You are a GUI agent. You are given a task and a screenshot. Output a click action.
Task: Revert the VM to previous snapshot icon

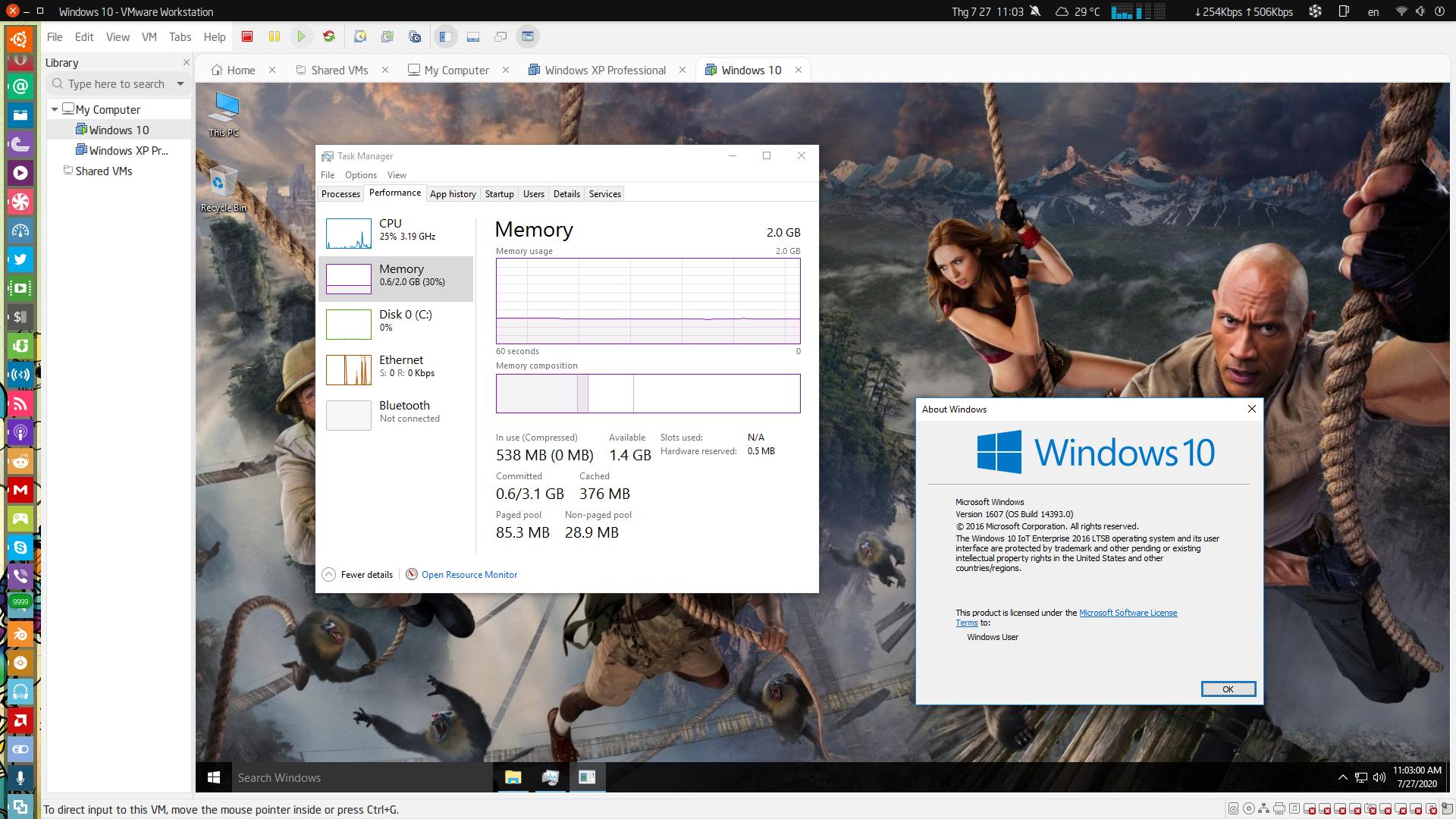(x=388, y=36)
